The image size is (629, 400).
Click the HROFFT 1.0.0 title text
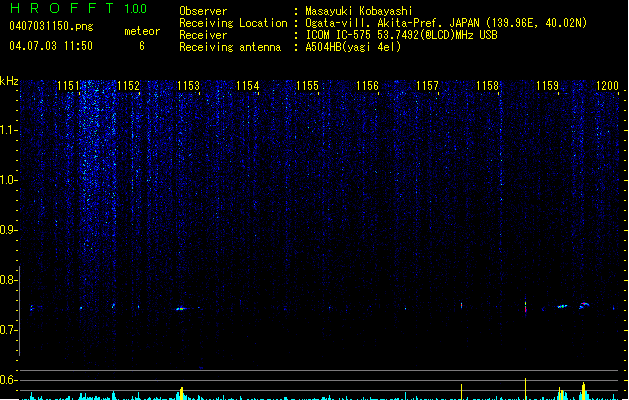[x=79, y=8]
